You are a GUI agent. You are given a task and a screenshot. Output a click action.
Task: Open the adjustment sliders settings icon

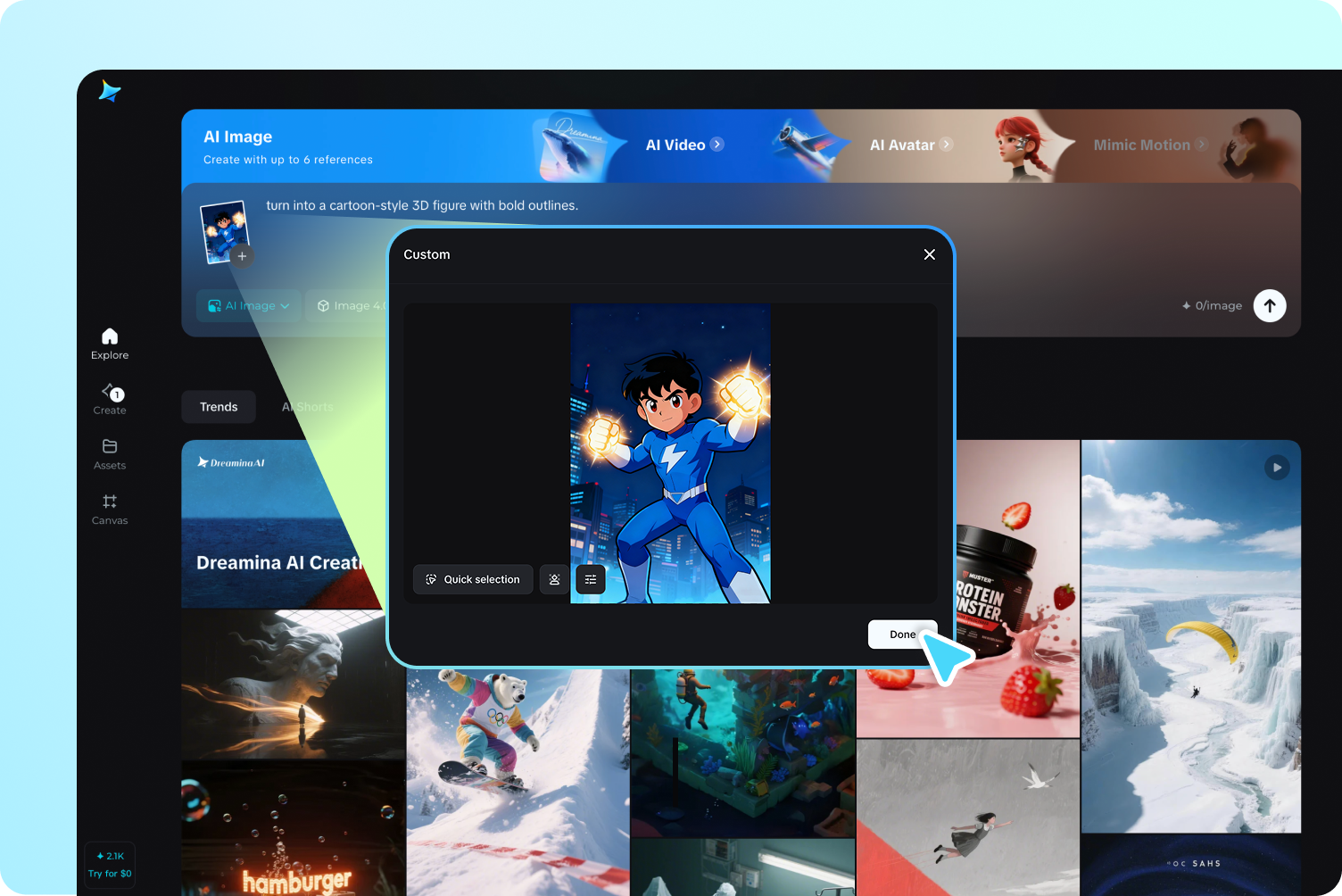coord(591,579)
